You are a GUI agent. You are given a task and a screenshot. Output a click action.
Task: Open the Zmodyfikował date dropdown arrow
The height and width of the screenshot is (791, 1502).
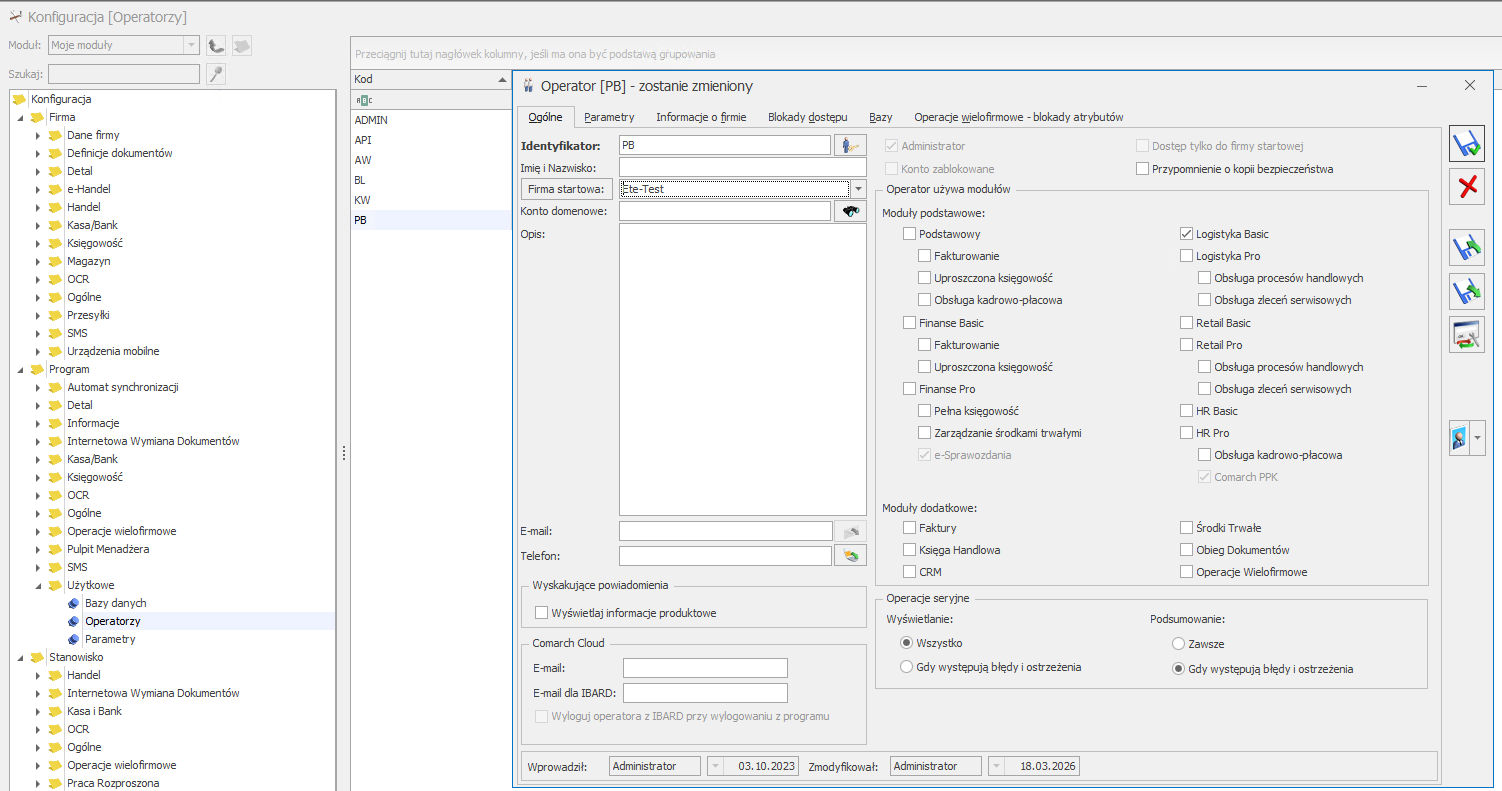pos(995,766)
